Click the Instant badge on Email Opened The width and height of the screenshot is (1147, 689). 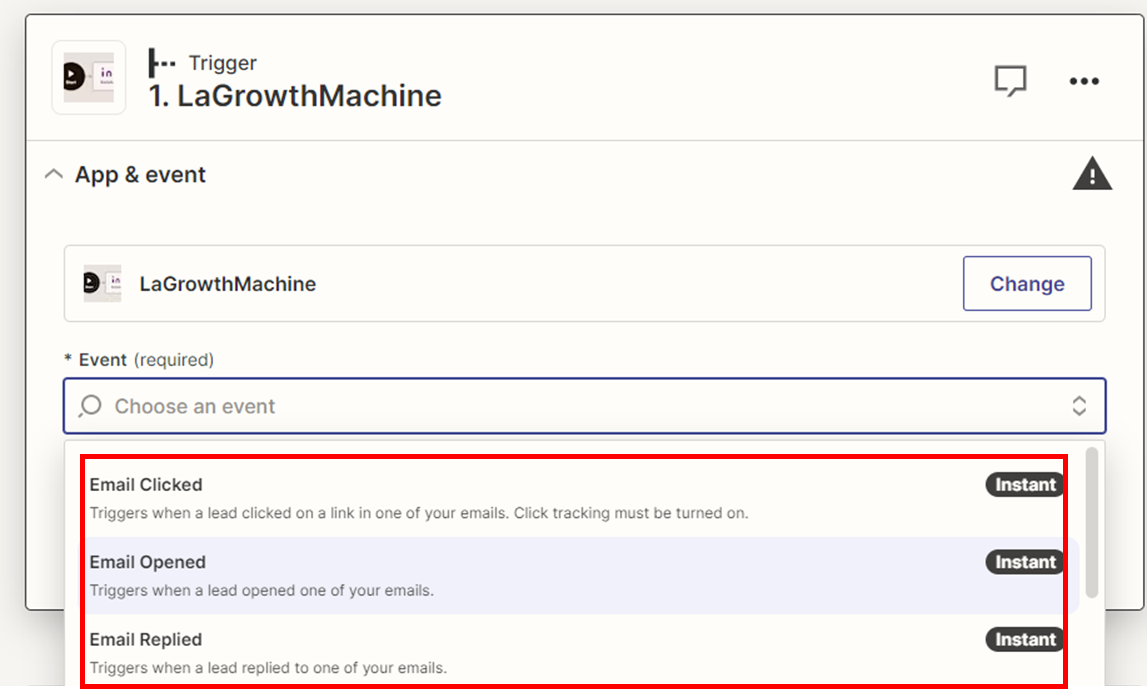point(1025,562)
